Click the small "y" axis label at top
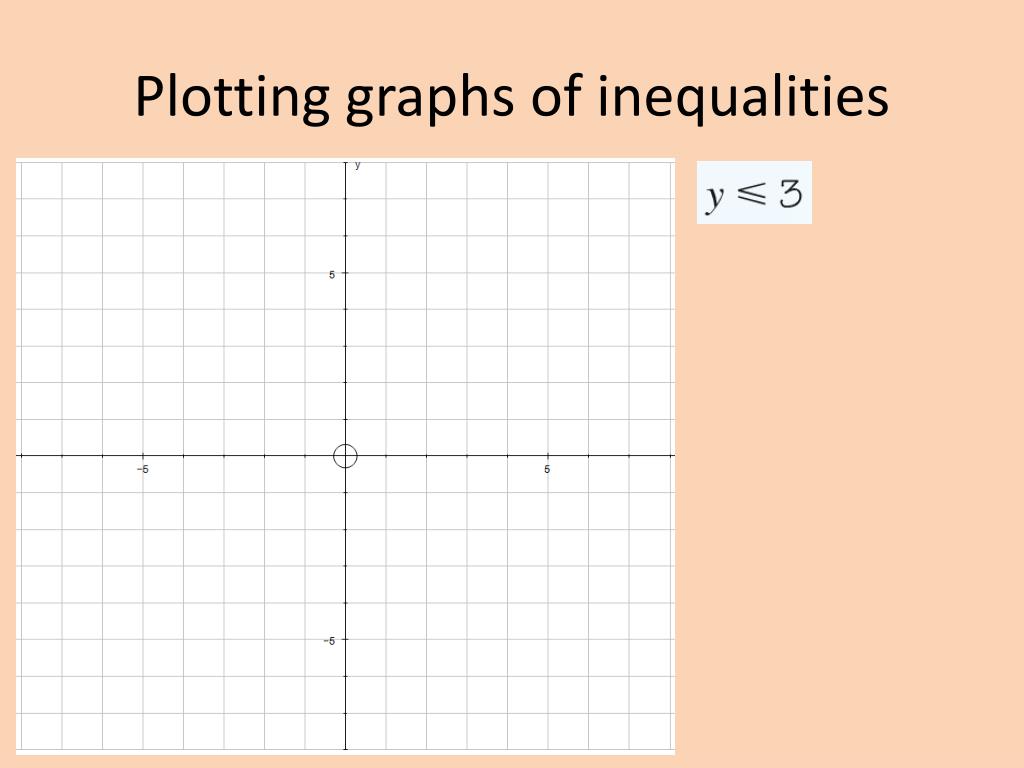This screenshot has height=768, width=1024. point(357,165)
